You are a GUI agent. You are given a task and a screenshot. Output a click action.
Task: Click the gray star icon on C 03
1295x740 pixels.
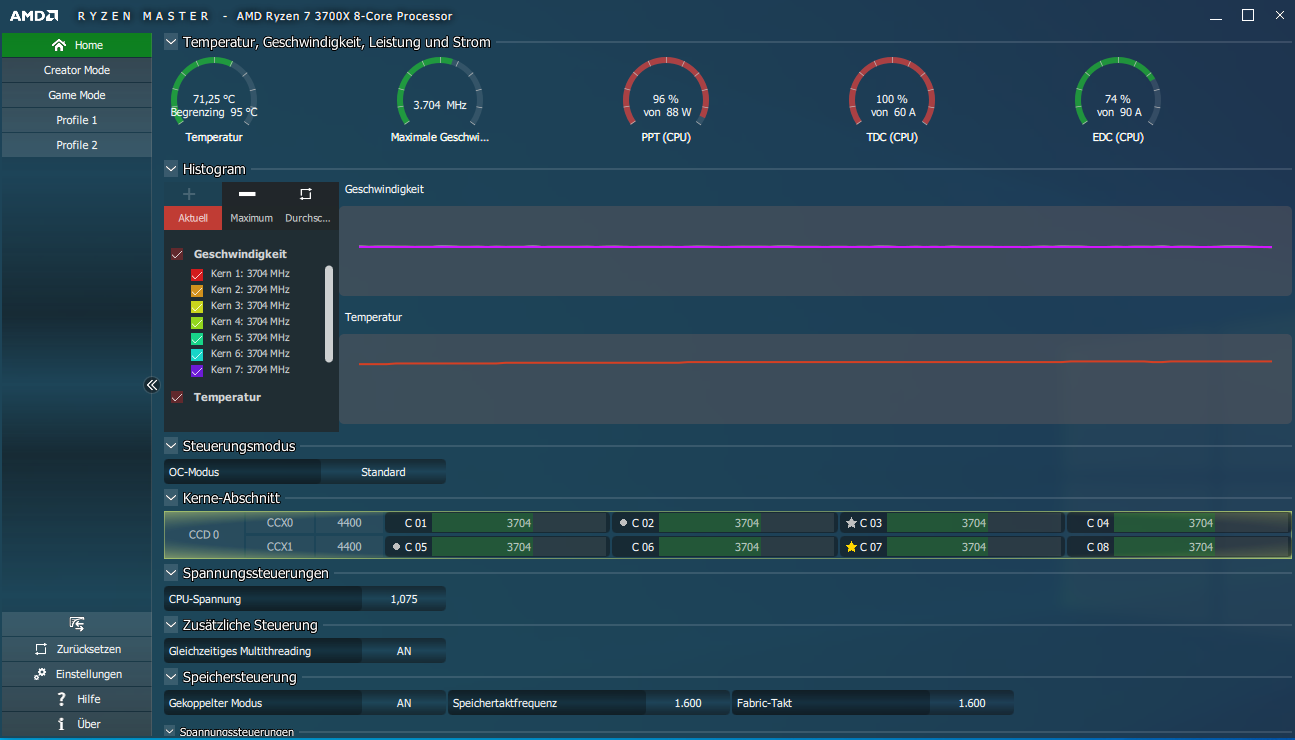click(851, 523)
